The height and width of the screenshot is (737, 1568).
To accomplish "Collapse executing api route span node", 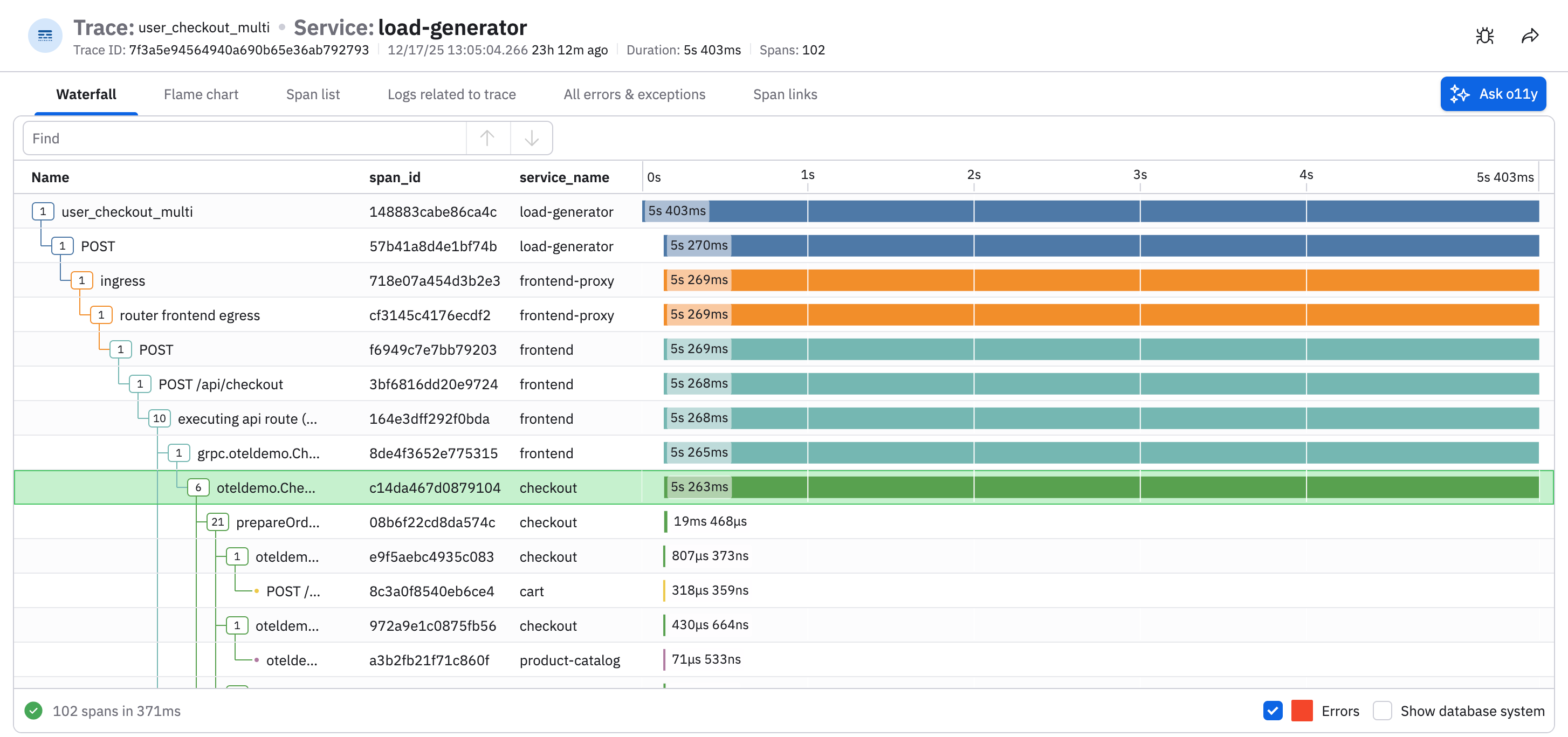I will point(160,419).
